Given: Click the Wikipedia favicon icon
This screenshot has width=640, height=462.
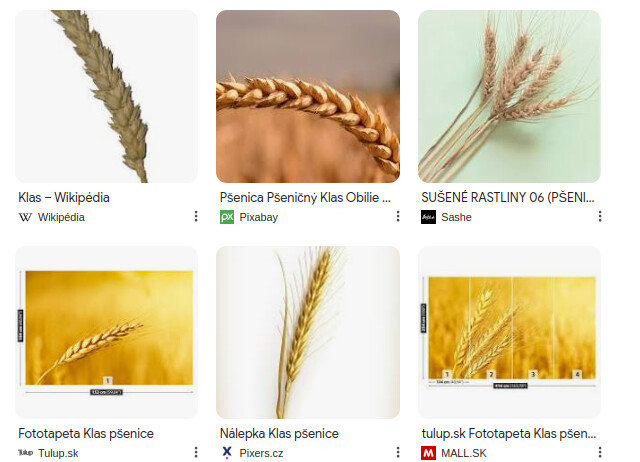Looking at the screenshot, I should click(x=25, y=217).
